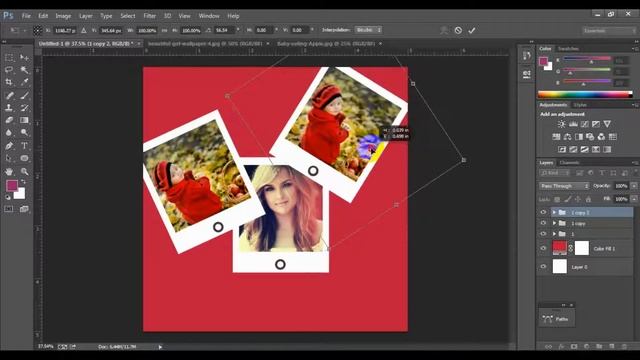This screenshot has height=360, width=640.
Task: Add an Exposure adjustment
Action: click(596, 124)
